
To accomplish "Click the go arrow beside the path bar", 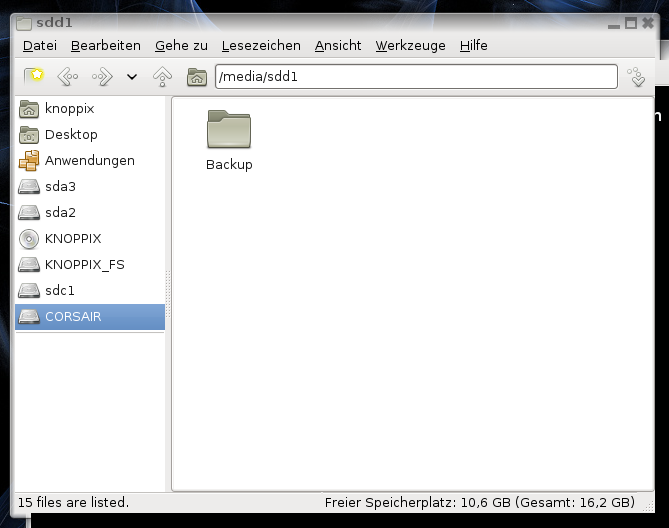I will tap(637, 77).
